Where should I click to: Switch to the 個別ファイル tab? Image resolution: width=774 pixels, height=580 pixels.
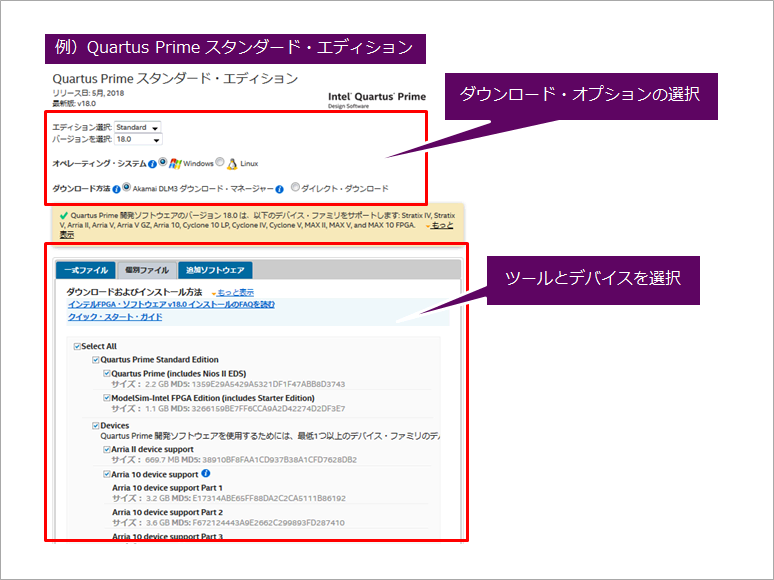point(147,270)
